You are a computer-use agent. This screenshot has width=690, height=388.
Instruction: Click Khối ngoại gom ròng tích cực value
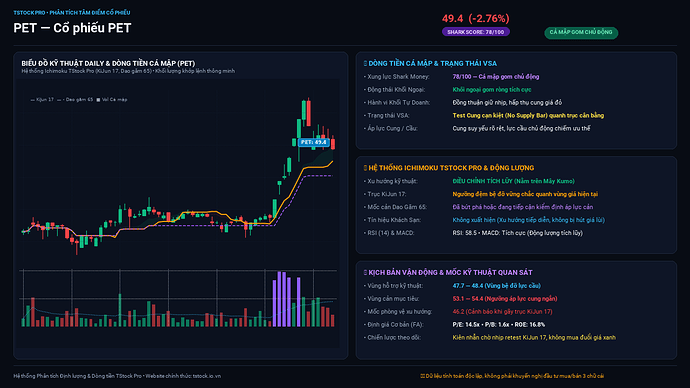pyautogui.click(x=492, y=89)
